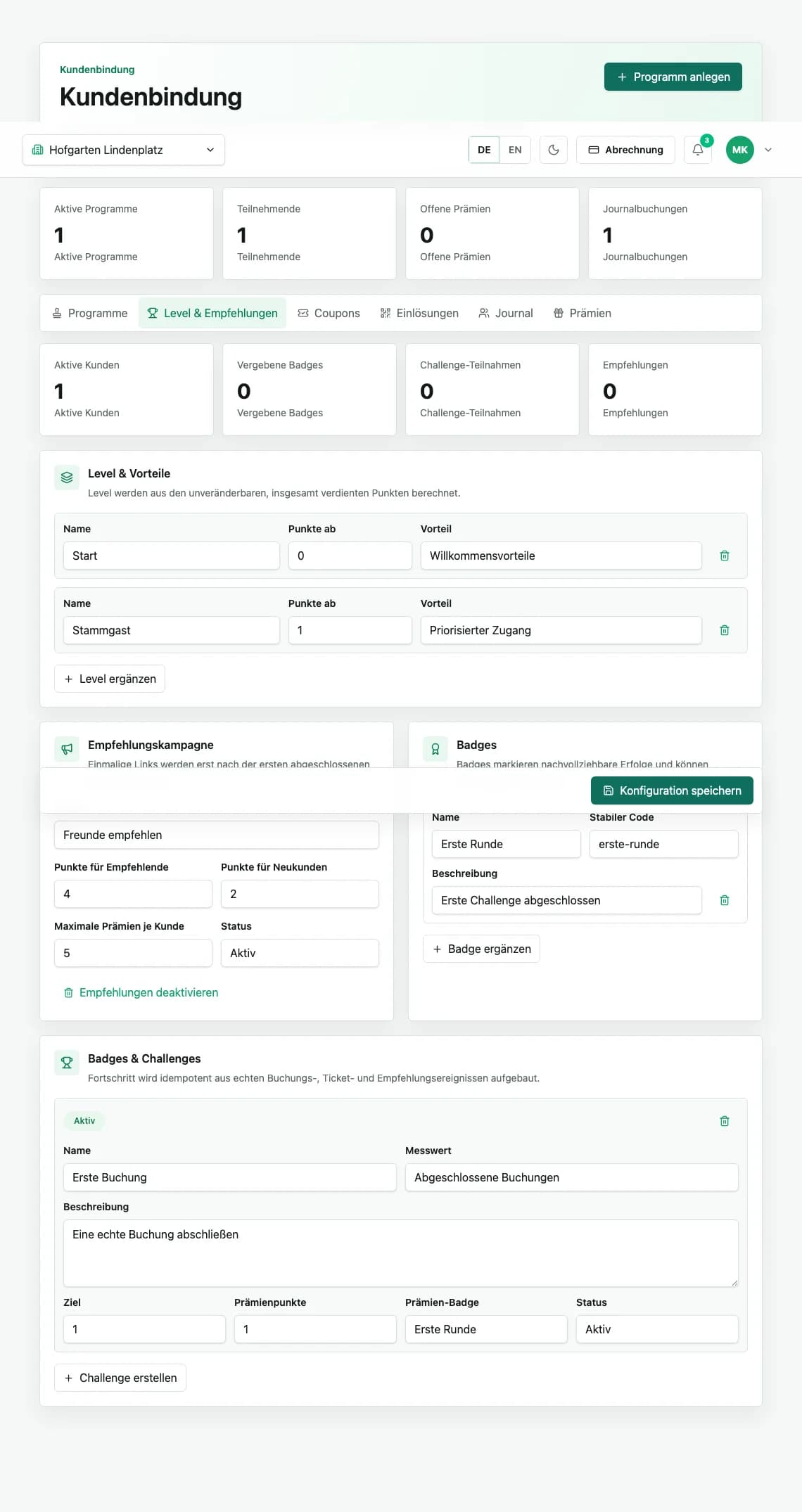The height and width of the screenshot is (1512, 802).
Task: Expand the user menu chevron
Action: pos(768,150)
